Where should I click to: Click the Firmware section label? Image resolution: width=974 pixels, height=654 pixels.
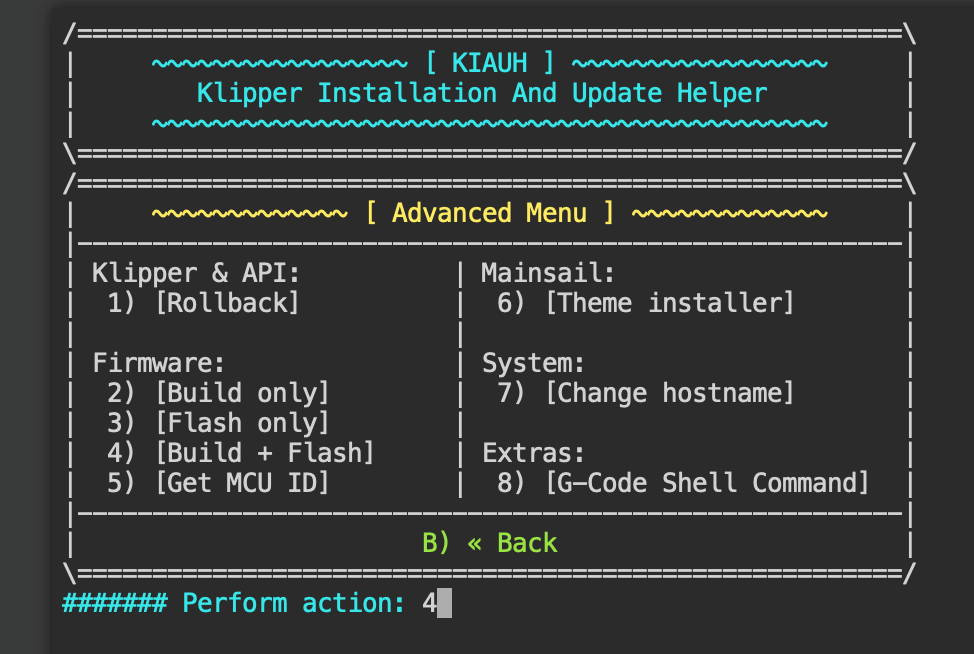tap(158, 363)
